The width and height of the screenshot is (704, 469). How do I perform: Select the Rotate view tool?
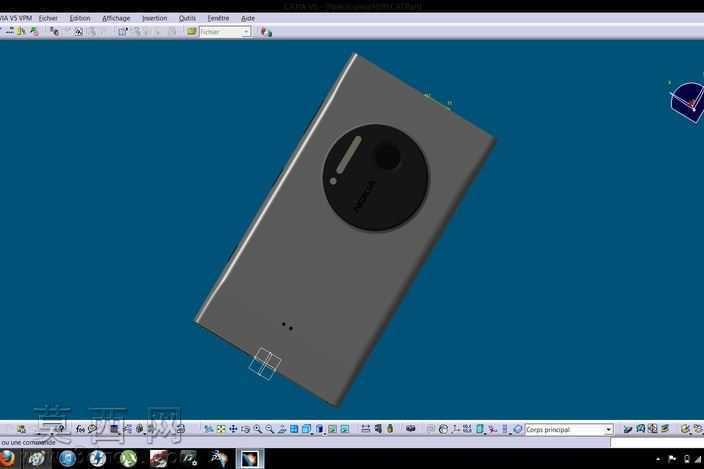click(245, 430)
